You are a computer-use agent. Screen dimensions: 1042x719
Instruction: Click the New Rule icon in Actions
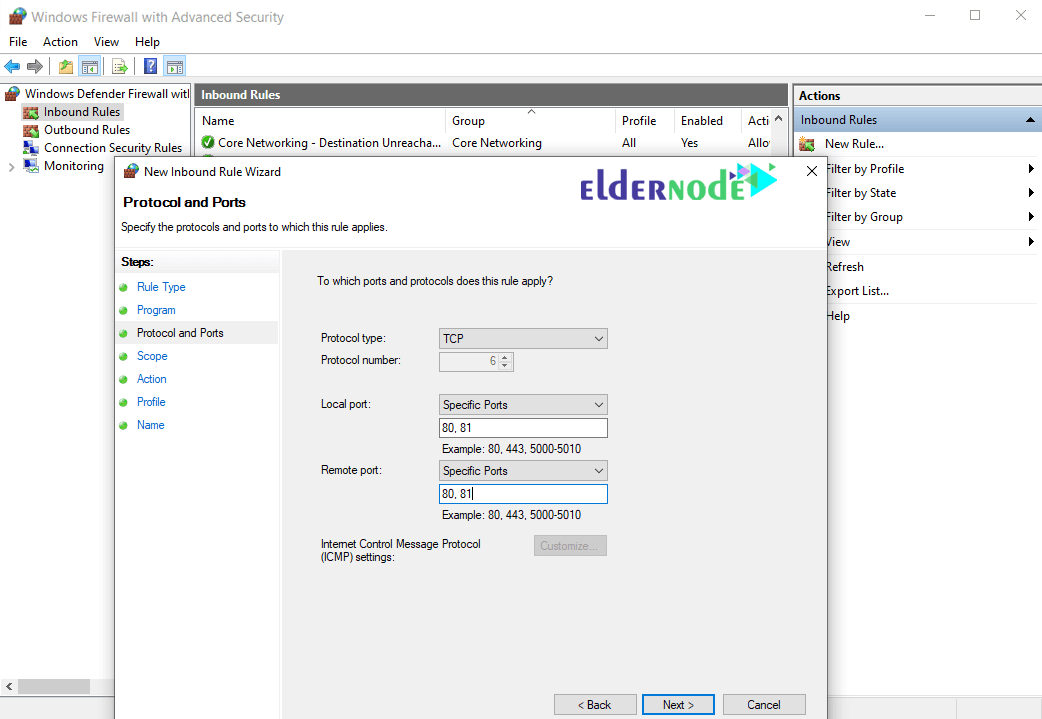coord(807,144)
